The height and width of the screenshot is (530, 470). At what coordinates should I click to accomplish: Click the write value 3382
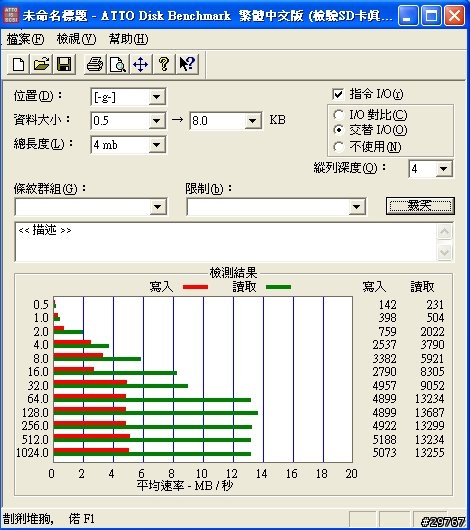click(x=384, y=358)
